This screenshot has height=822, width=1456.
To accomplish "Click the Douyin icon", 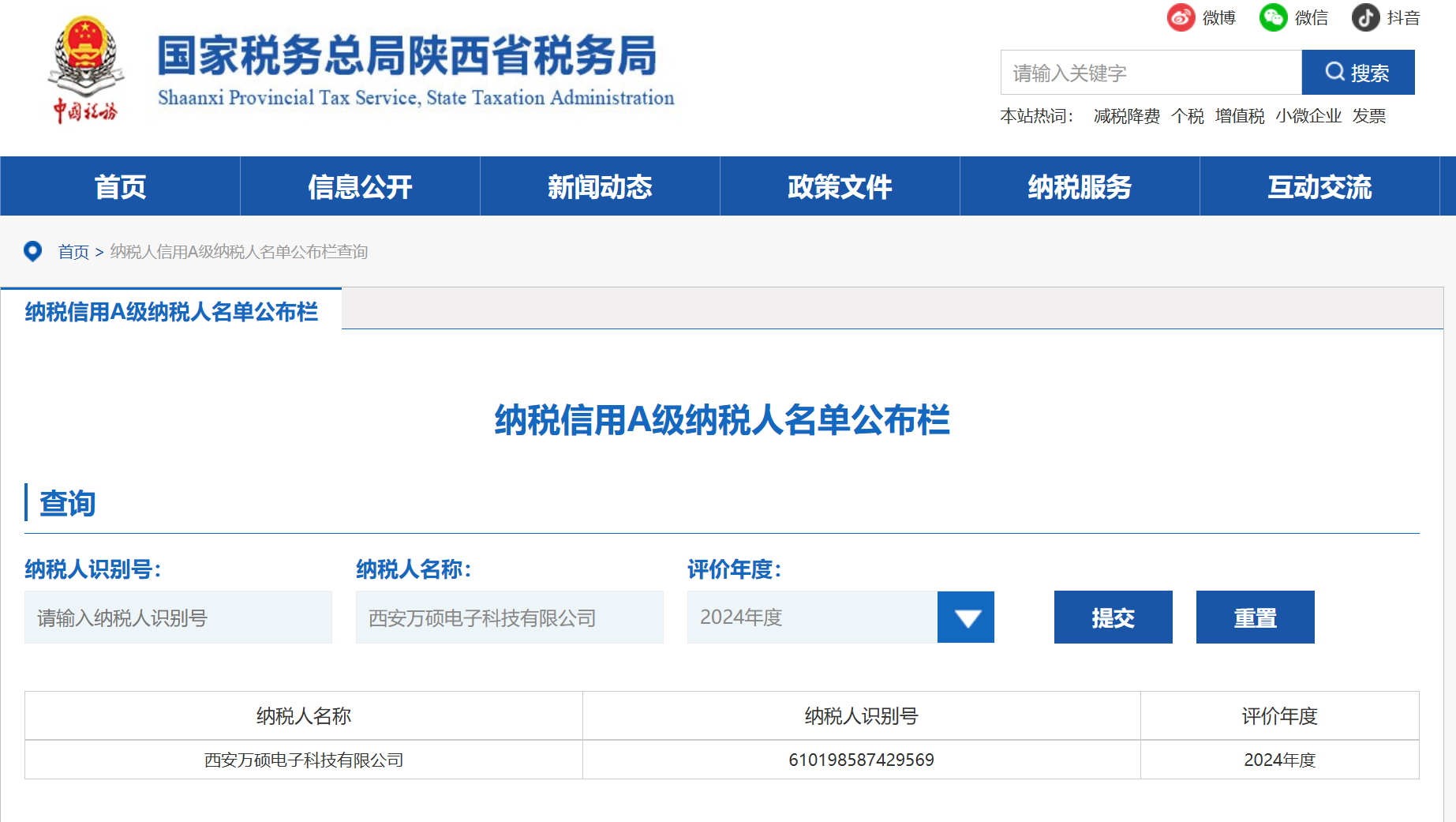I will click(1365, 17).
